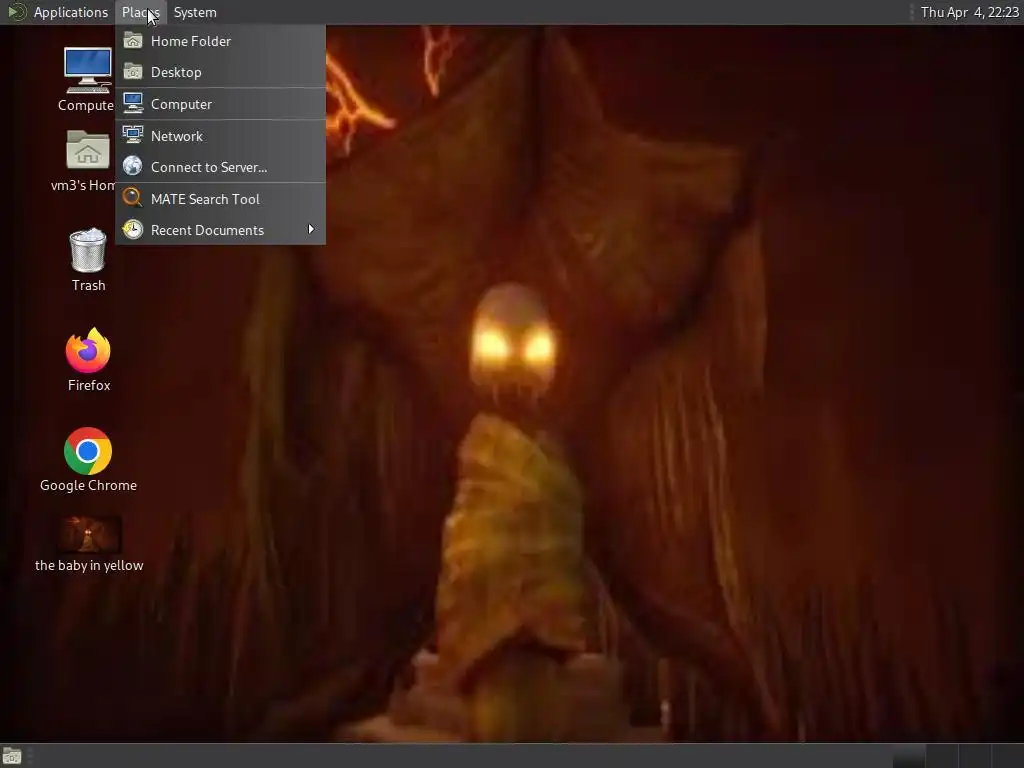Viewport: 1024px width, 768px height.
Task: Expand the Recent Documents submenu arrow
Action: [311, 229]
